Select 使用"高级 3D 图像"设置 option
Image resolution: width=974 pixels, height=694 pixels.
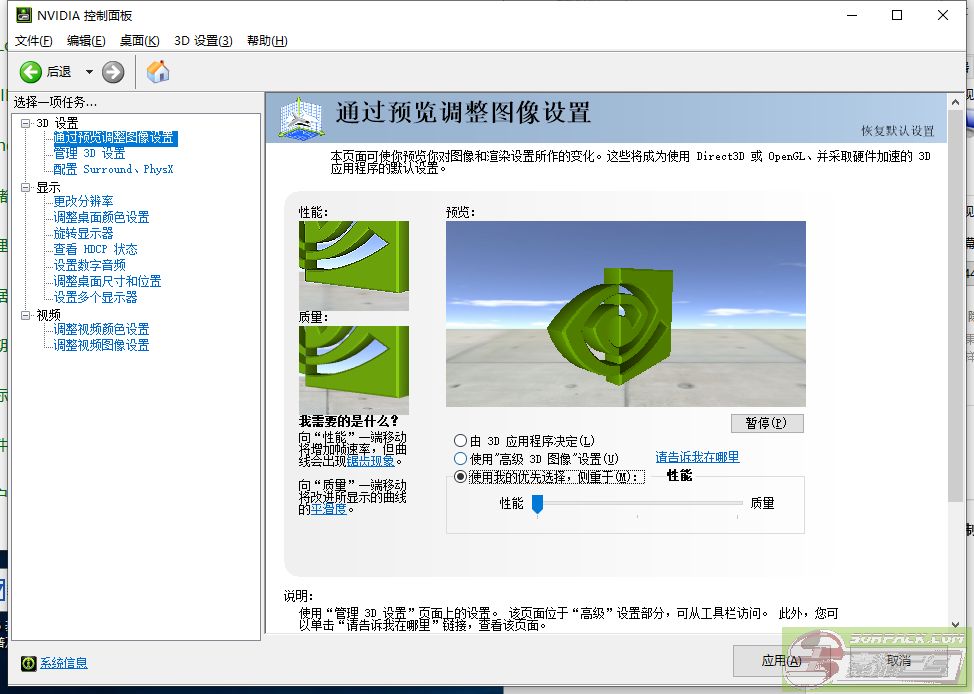pyautogui.click(x=461, y=459)
